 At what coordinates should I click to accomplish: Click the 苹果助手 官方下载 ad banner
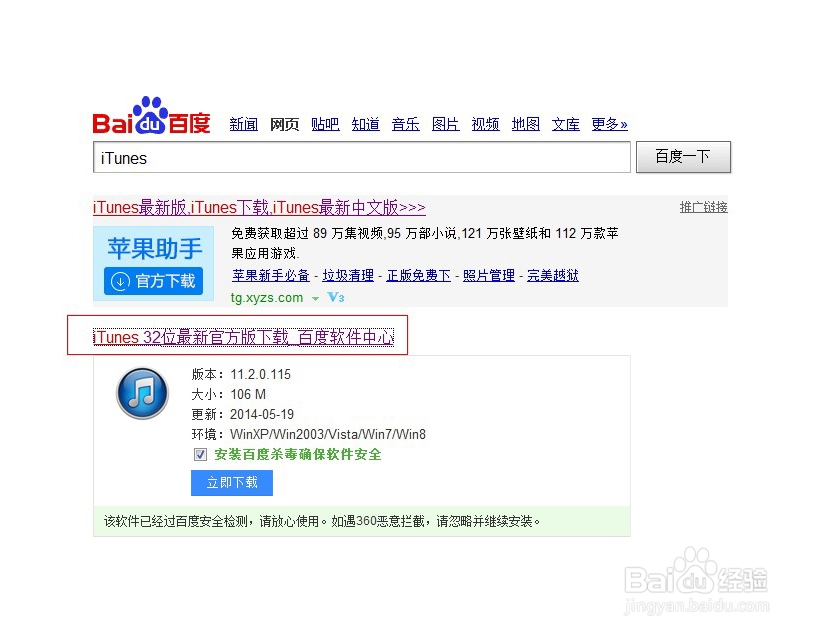tap(154, 263)
